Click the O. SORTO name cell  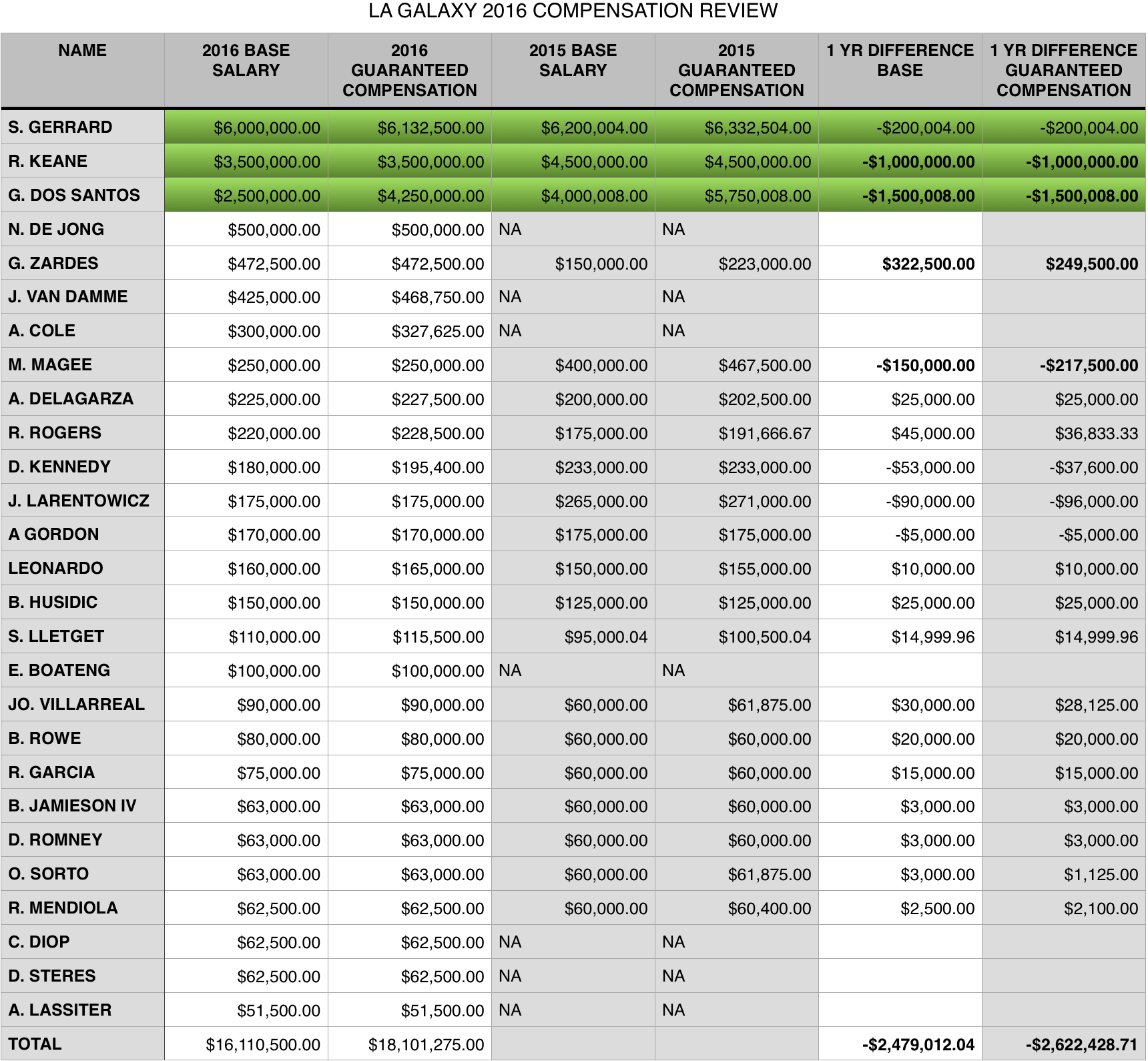tap(82, 873)
